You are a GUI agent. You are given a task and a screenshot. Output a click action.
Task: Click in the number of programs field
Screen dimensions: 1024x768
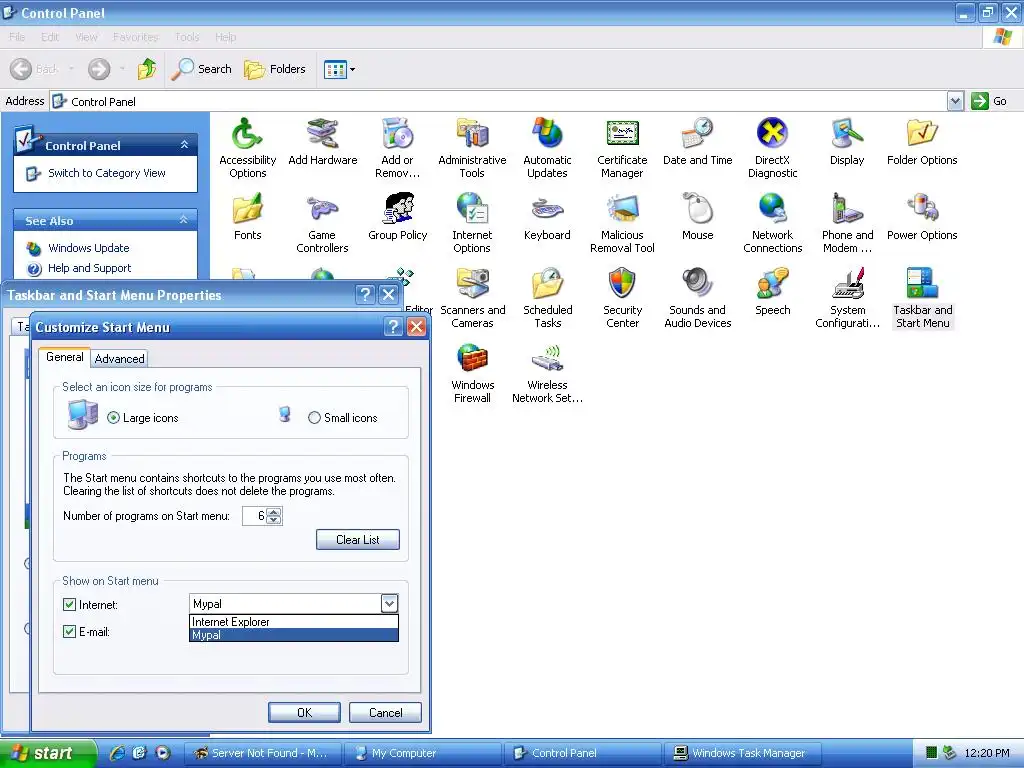coord(255,516)
